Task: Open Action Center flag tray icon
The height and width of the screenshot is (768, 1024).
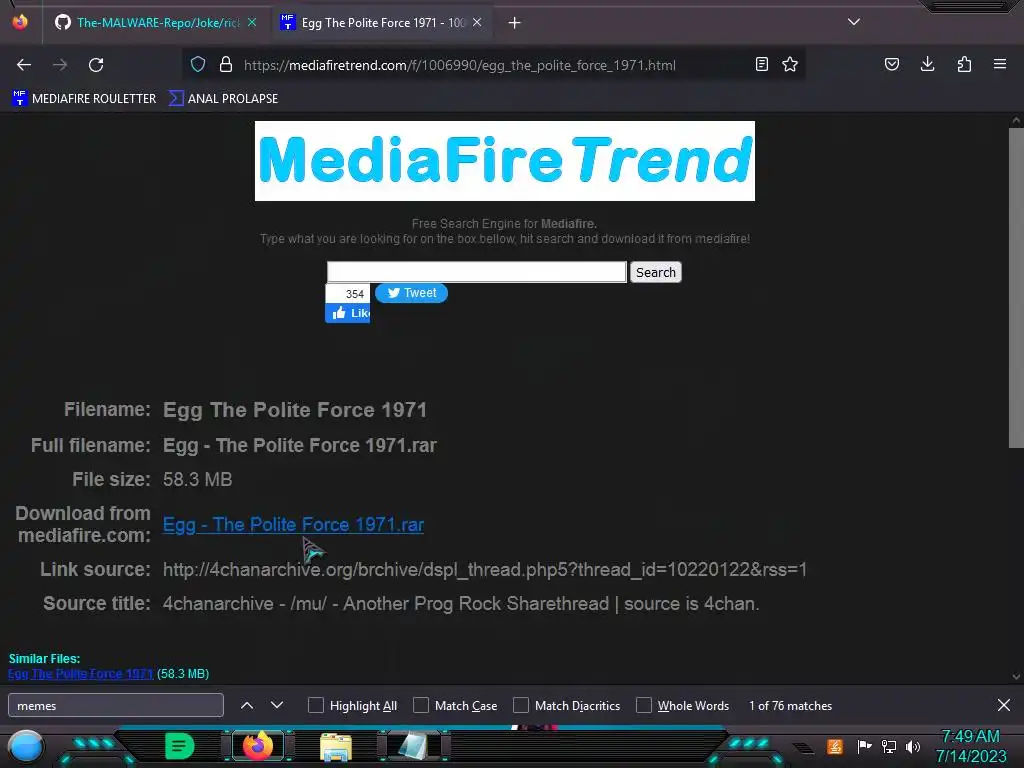Action: [x=864, y=746]
